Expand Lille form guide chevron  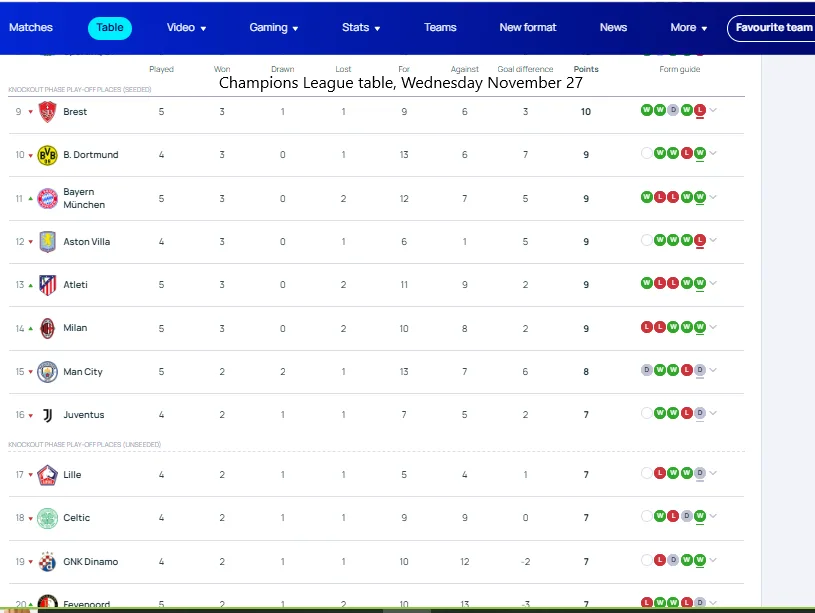tap(713, 475)
